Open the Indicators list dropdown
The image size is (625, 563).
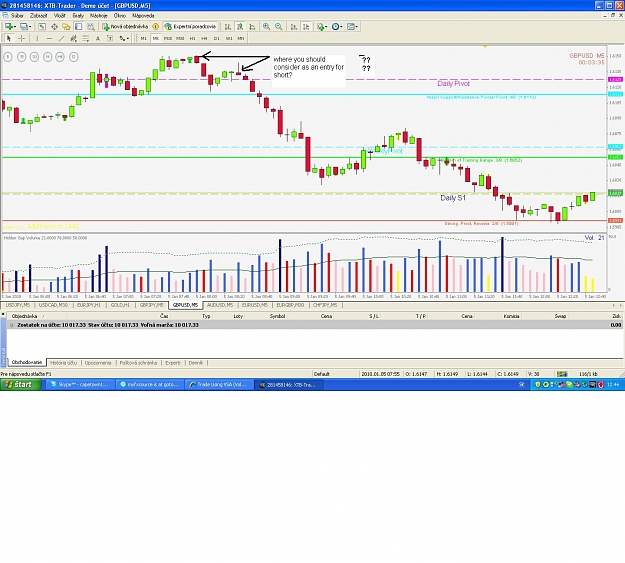[x=322, y=27]
